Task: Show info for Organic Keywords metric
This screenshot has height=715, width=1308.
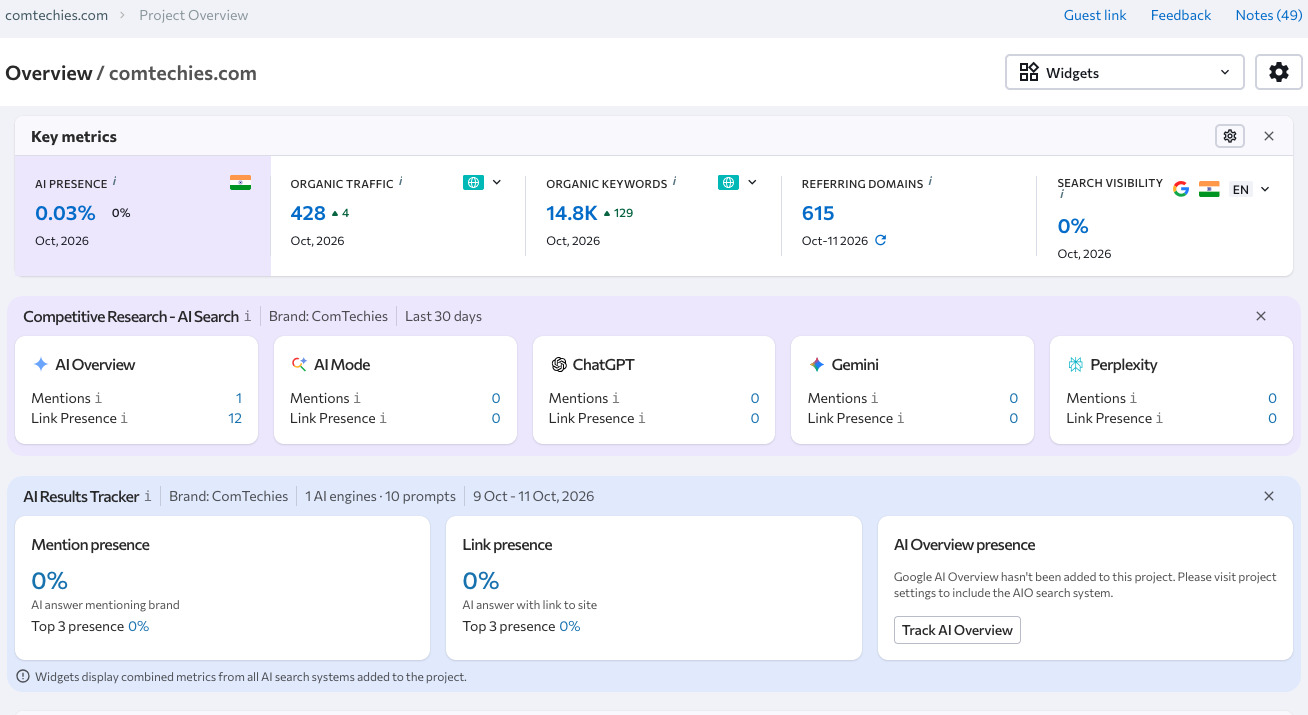Action: [x=674, y=182]
